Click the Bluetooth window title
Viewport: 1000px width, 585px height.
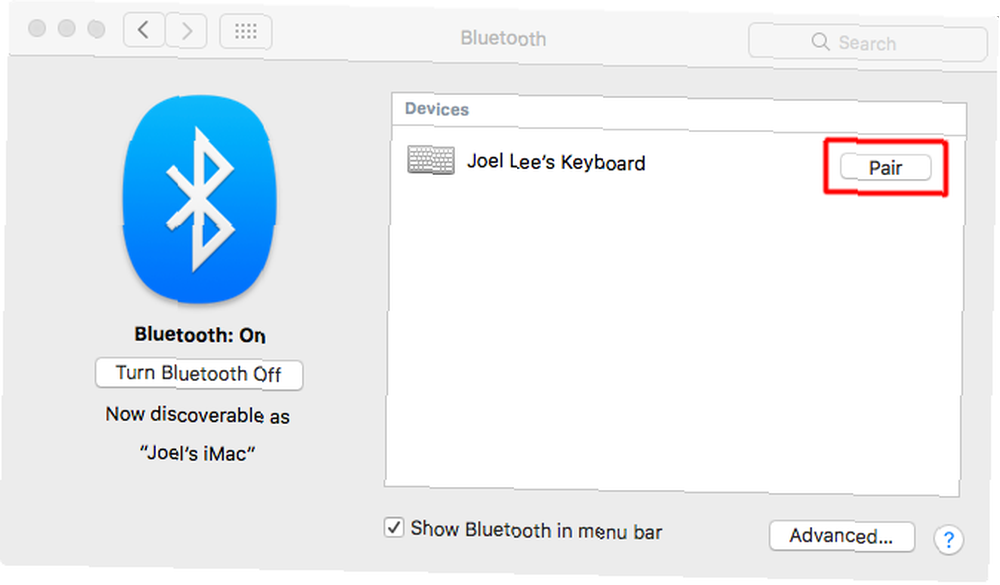(x=503, y=38)
